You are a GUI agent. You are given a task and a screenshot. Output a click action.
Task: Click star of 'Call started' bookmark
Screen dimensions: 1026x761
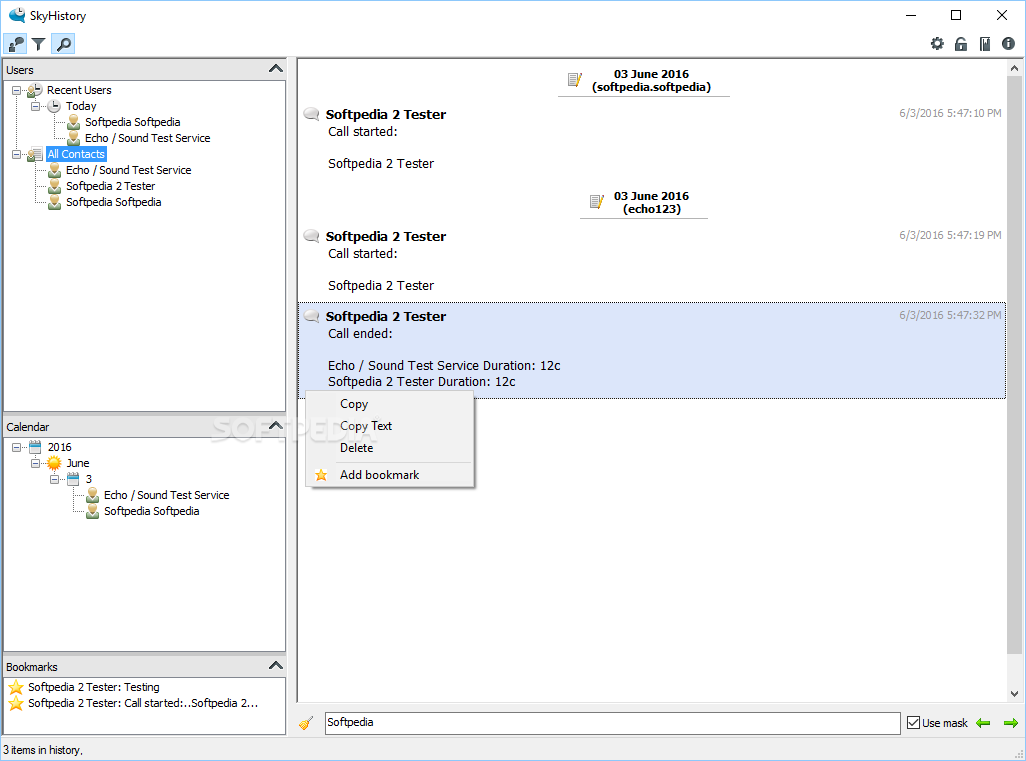tap(16, 703)
